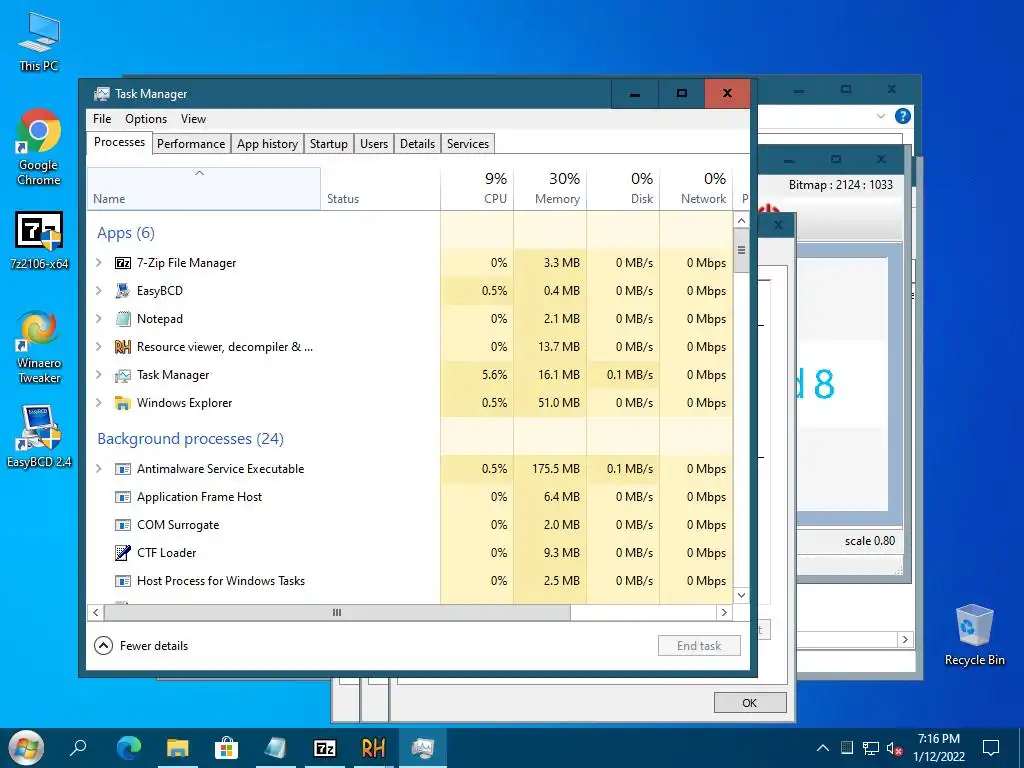Select the This PC desktop icon
Screen dimensions: 1024x768
(39, 41)
